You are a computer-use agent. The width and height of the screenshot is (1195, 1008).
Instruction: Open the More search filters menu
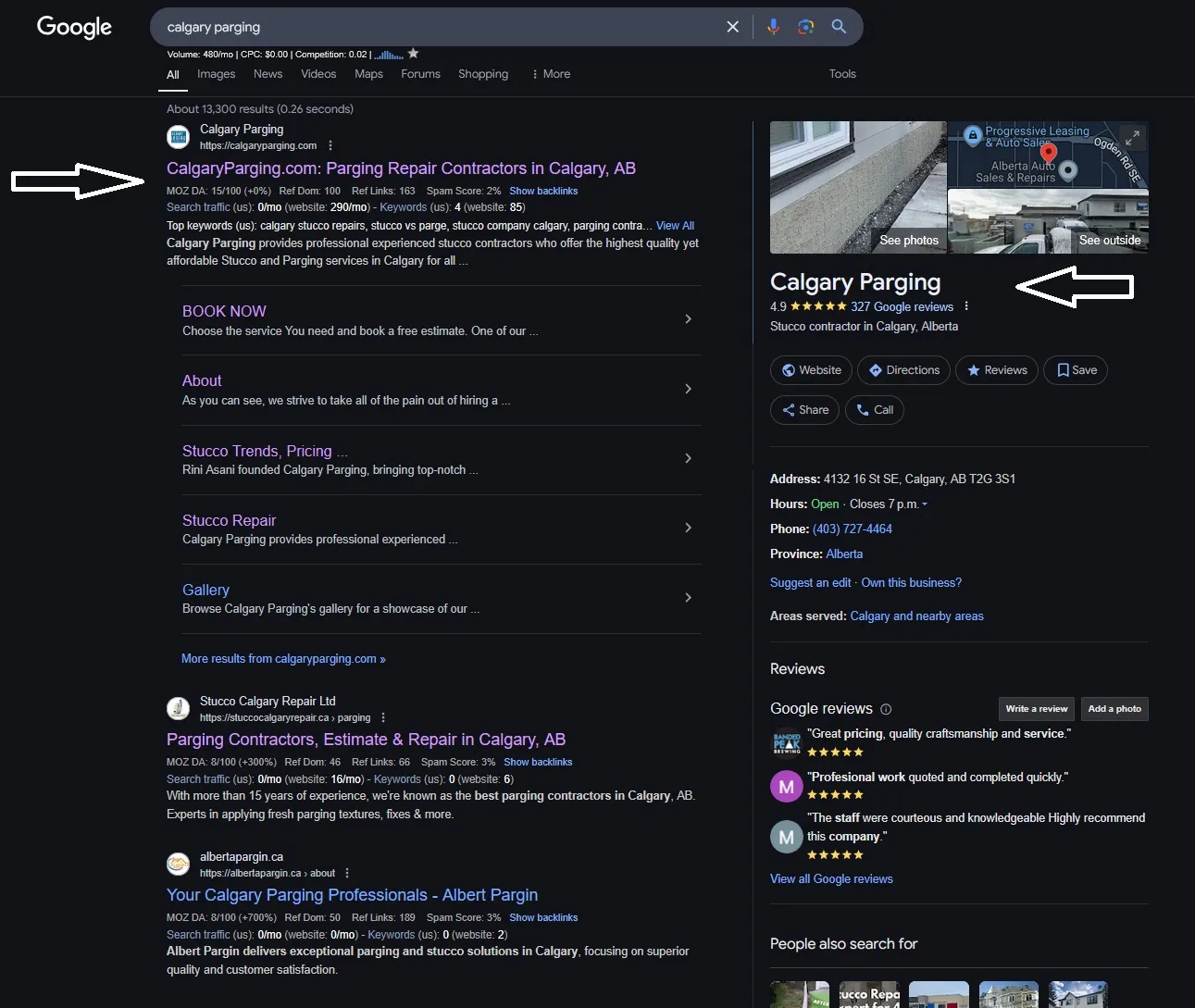point(551,74)
